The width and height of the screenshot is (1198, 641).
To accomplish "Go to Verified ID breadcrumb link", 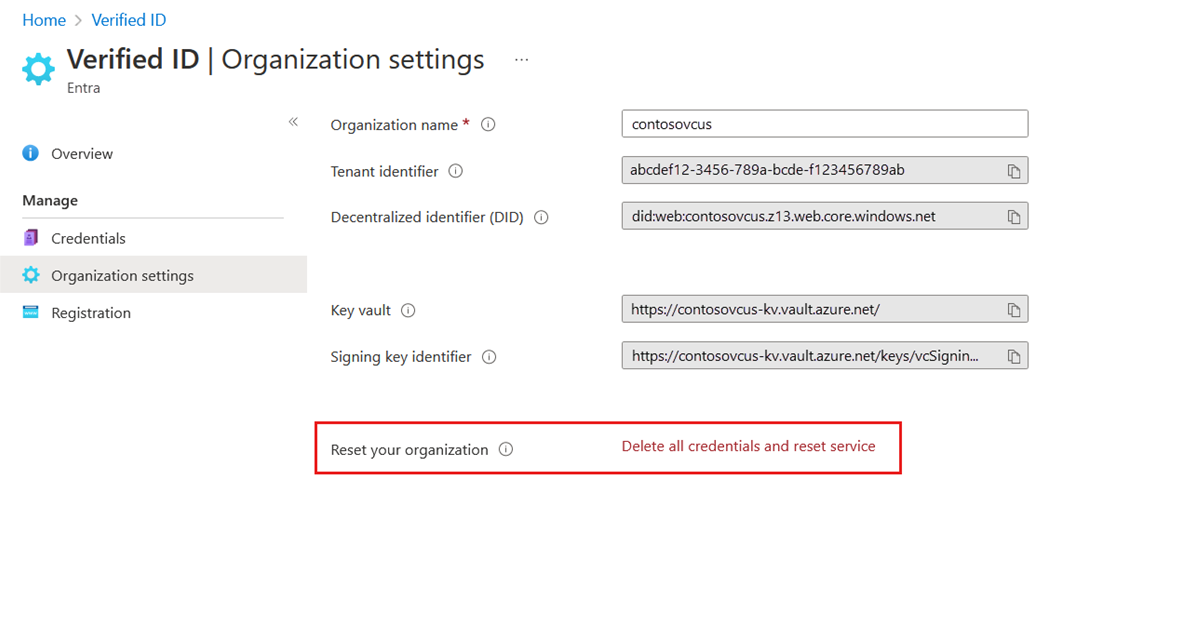I will pos(128,21).
